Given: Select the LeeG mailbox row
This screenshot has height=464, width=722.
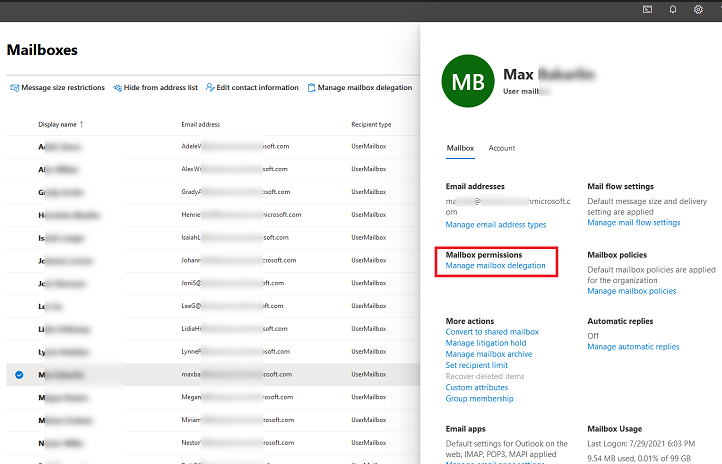Looking at the screenshot, I should point(213,306).
